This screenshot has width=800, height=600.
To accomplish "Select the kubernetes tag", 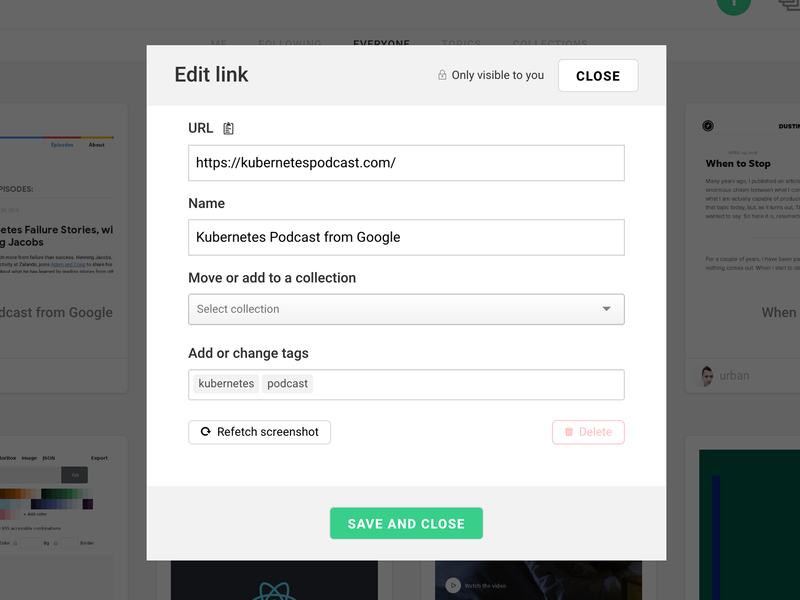I will 226,384.
